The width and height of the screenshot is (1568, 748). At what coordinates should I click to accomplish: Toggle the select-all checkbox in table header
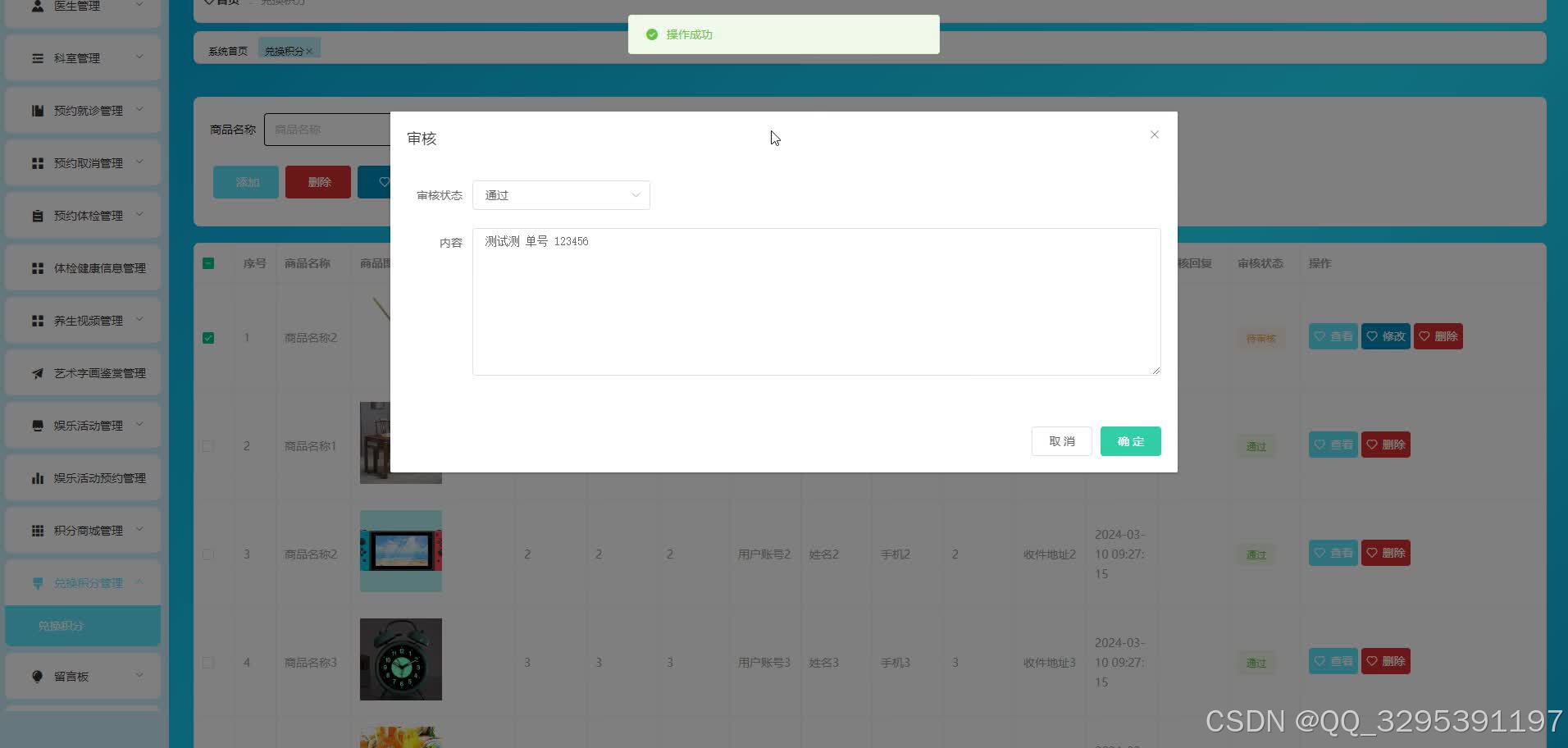coord(208,263)
